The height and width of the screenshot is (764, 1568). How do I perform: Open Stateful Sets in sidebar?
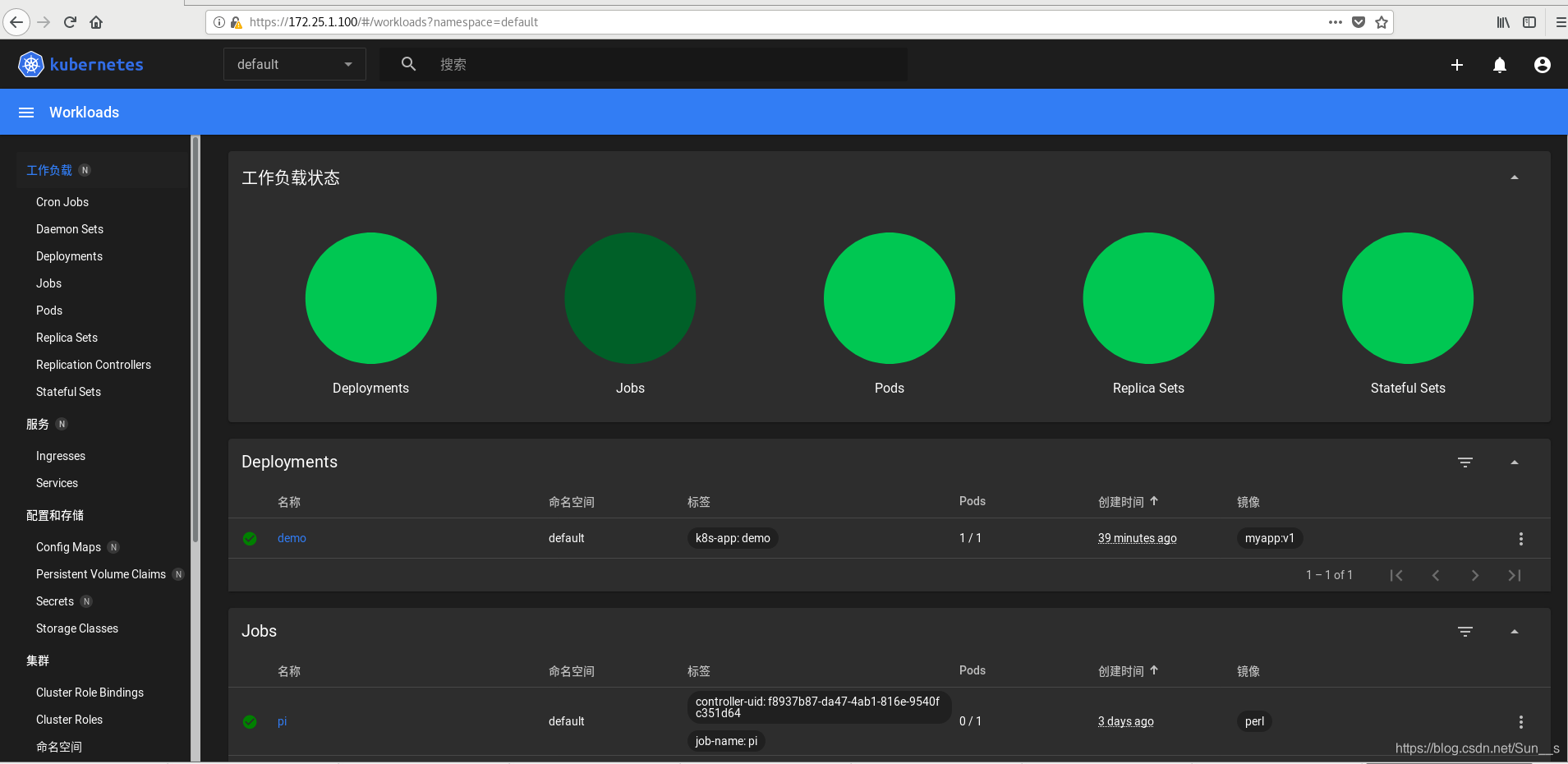(x=68, y=392)
